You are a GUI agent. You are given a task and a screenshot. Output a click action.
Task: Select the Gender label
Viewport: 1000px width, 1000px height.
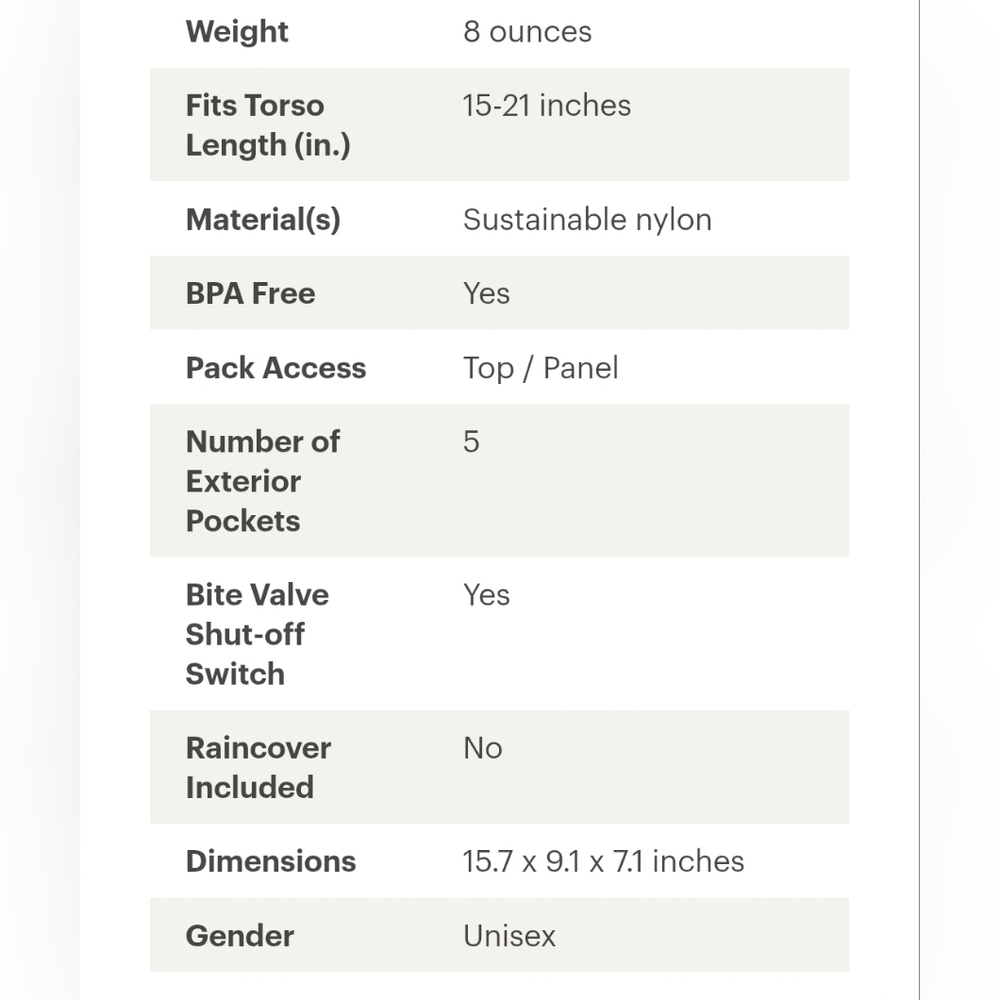[240, 936]
